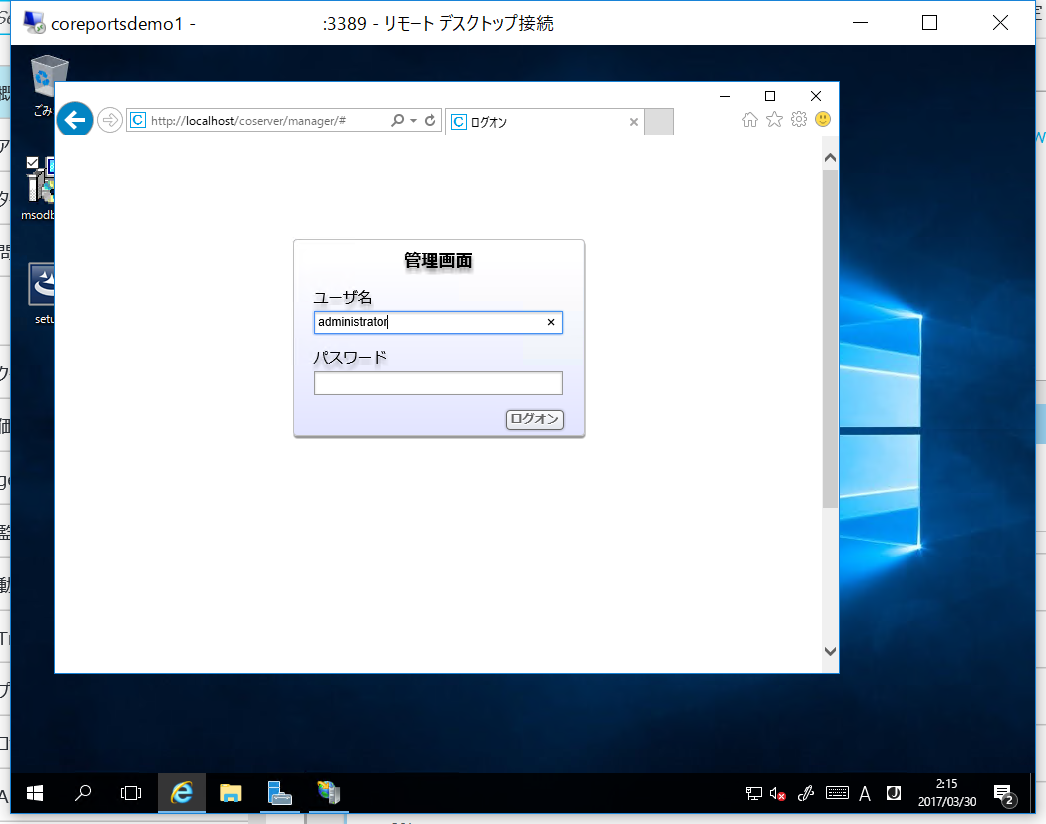The image size is (1046, 824).
Task: Click the msodb desktop icon
Action: point(39,188)
